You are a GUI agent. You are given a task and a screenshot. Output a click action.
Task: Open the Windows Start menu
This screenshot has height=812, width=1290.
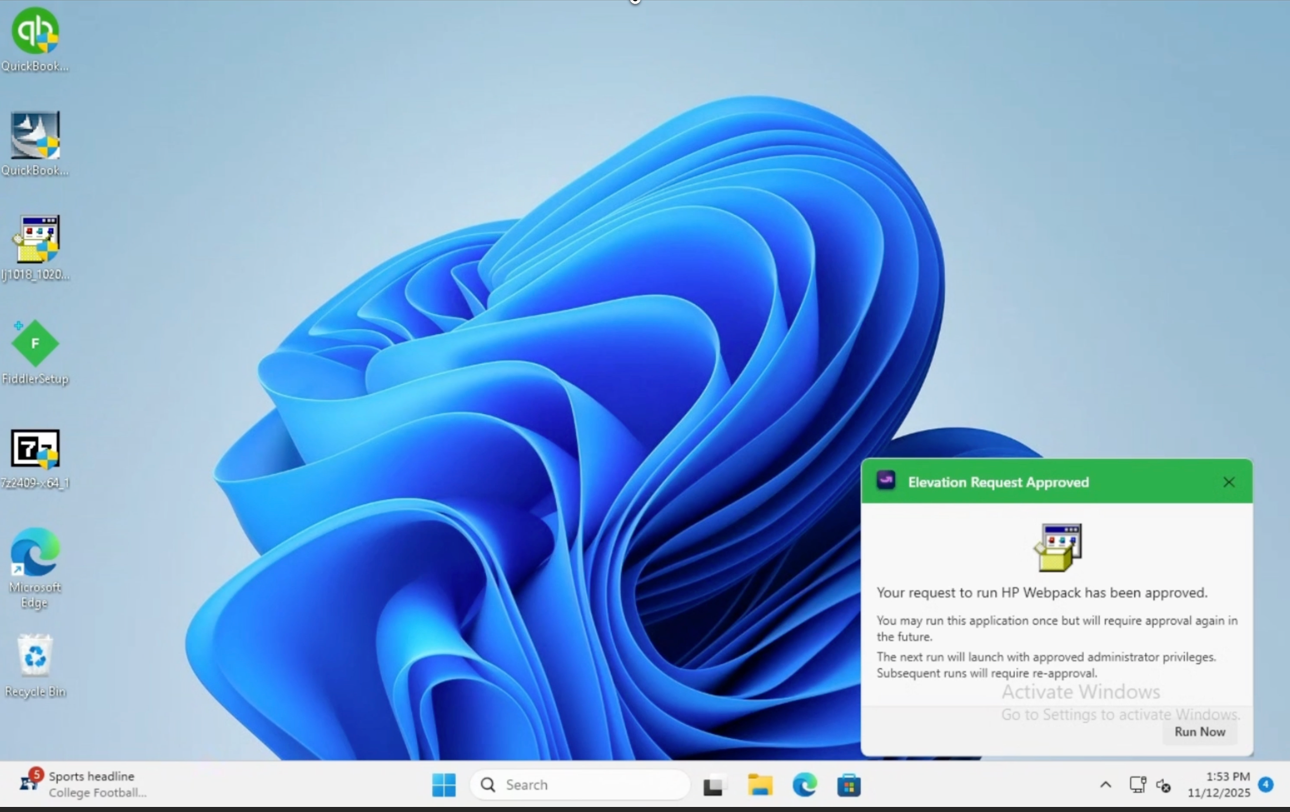[x=444, y=785]
